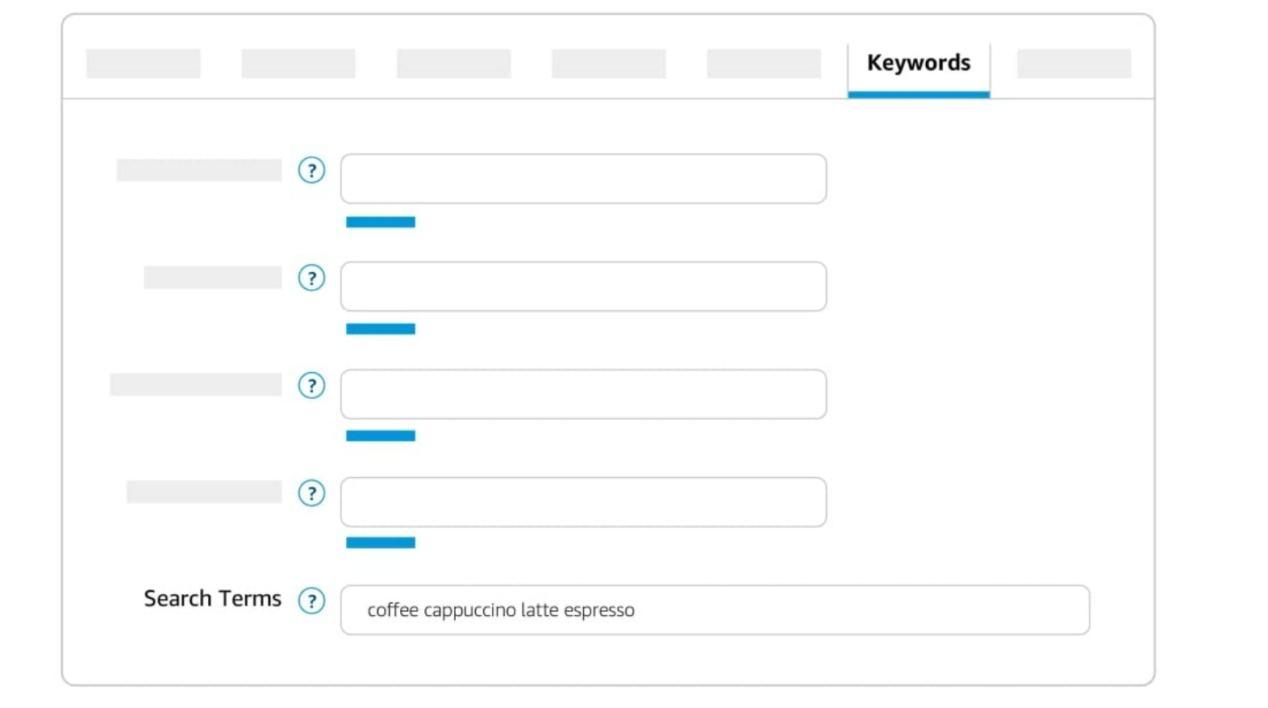Select the placeholder tab right after Keywords
The width and height of the screenshot is (1268, 708).
point(1074,63)
